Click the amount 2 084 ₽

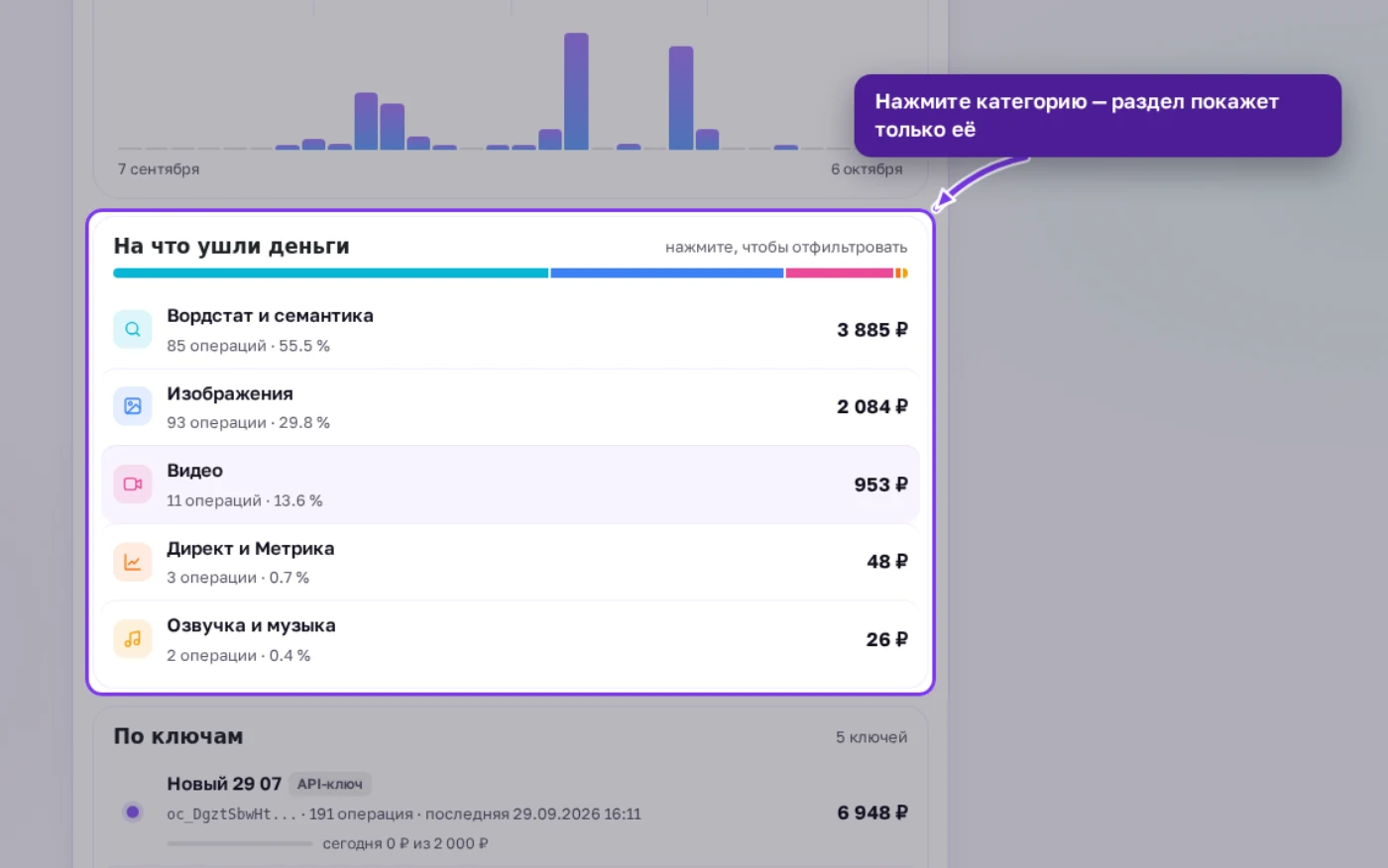click(872, 407)
